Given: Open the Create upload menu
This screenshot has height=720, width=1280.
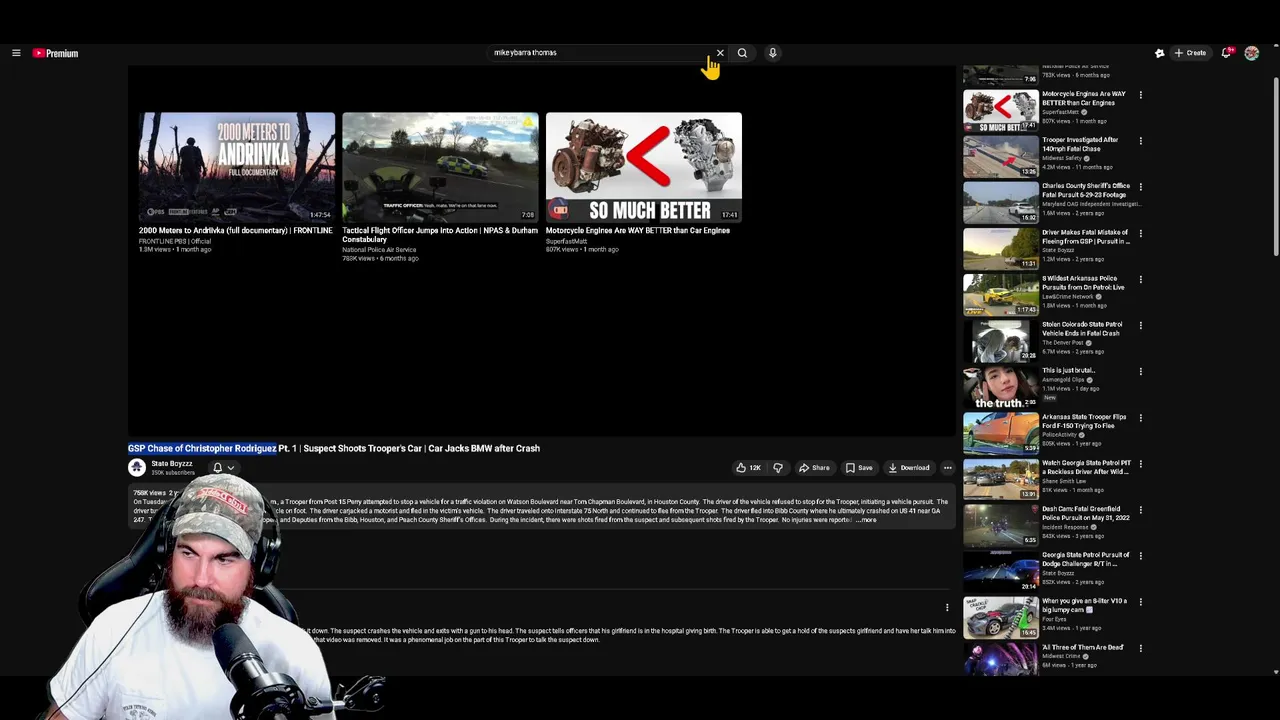Looking at the screenshot, I should [1190, 53].
